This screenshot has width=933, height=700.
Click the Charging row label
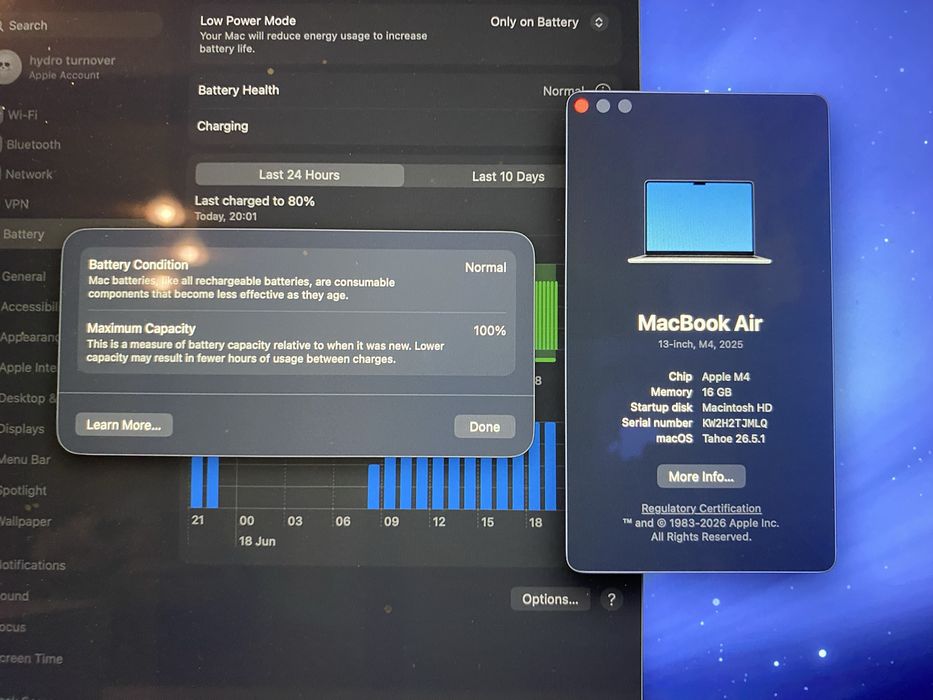click(223, 126)
